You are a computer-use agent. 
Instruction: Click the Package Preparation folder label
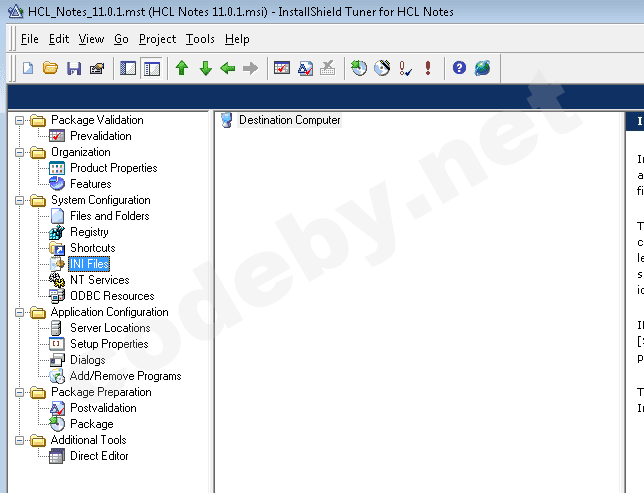101,392
